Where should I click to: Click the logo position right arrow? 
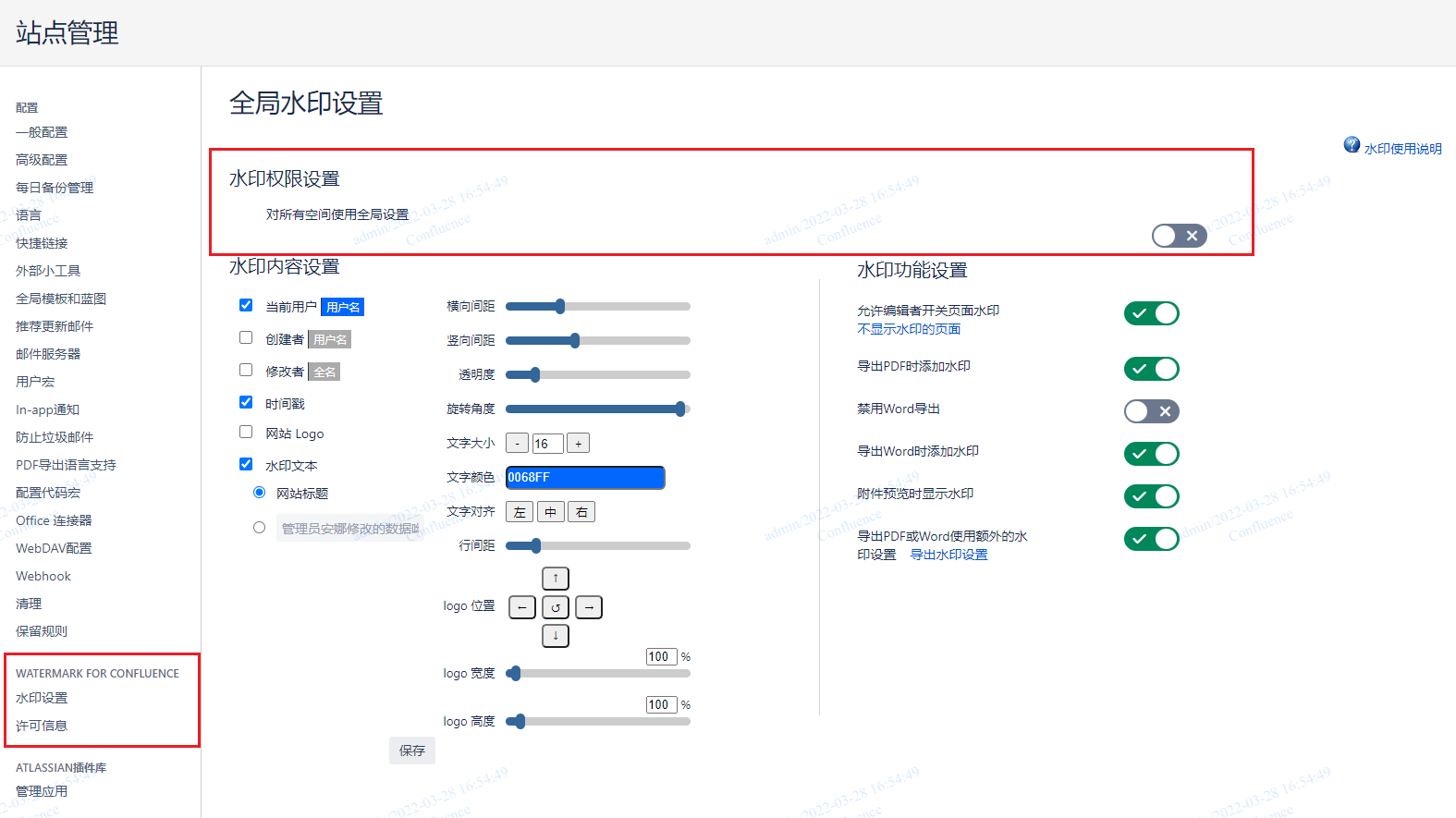[x=589, y=607]
